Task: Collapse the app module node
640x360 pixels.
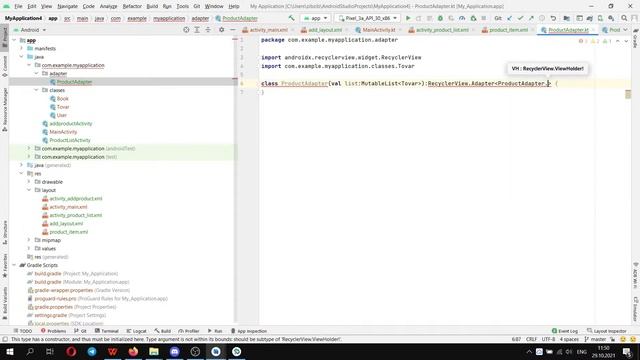Action: pyautogui.click(x=14, y=40)
